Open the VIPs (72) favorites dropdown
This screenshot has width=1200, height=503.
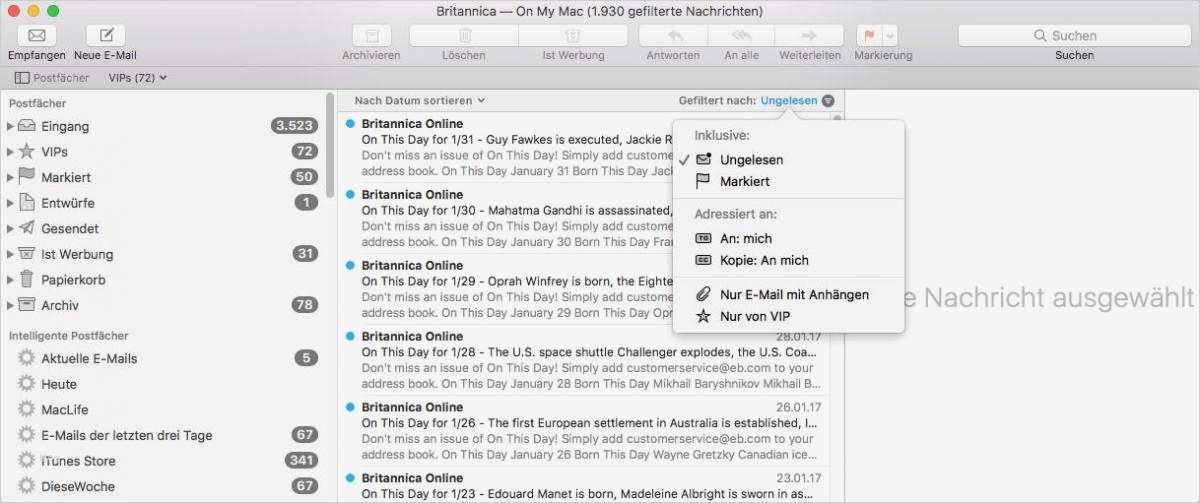pyautogui.click(x=137, y=77)
